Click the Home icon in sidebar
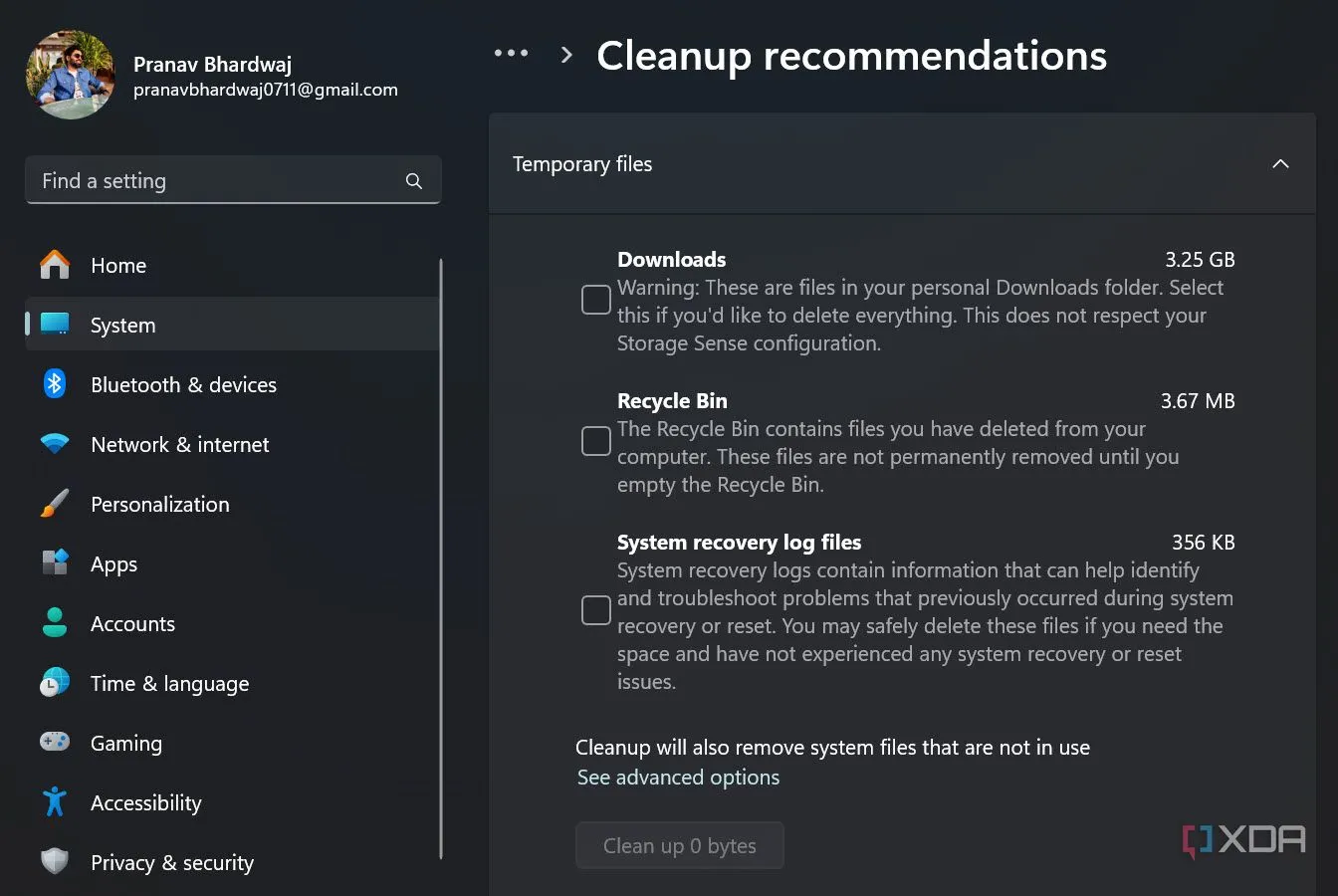The height and width of the screenshot is (896, 1338). 55,265
